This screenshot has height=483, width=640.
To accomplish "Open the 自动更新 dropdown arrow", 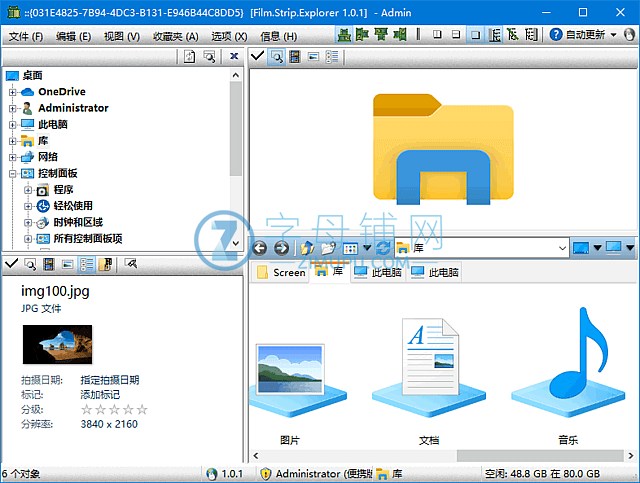I will pyautogui.click(x=613, y=35).
